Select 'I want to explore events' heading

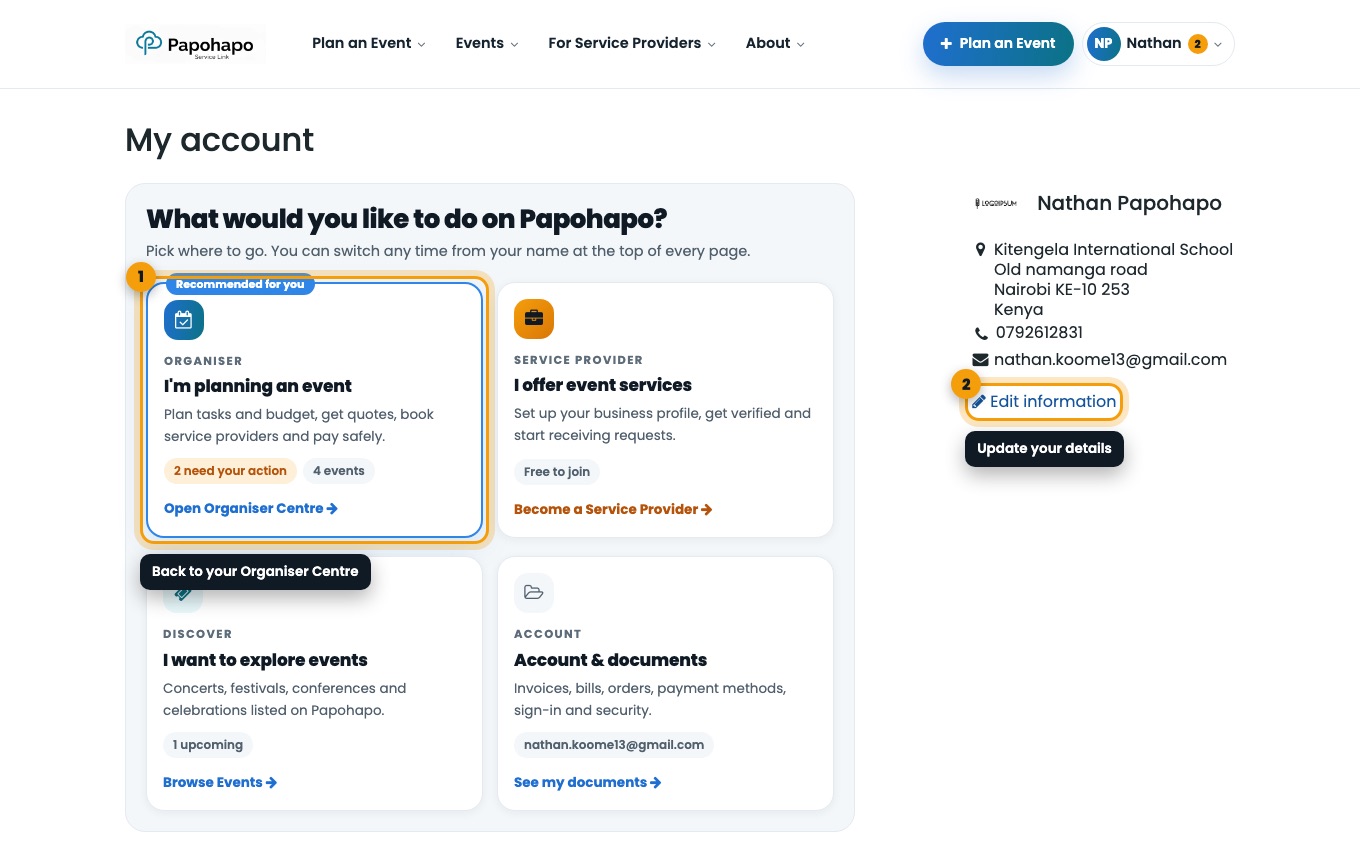(x=265, y=660)
